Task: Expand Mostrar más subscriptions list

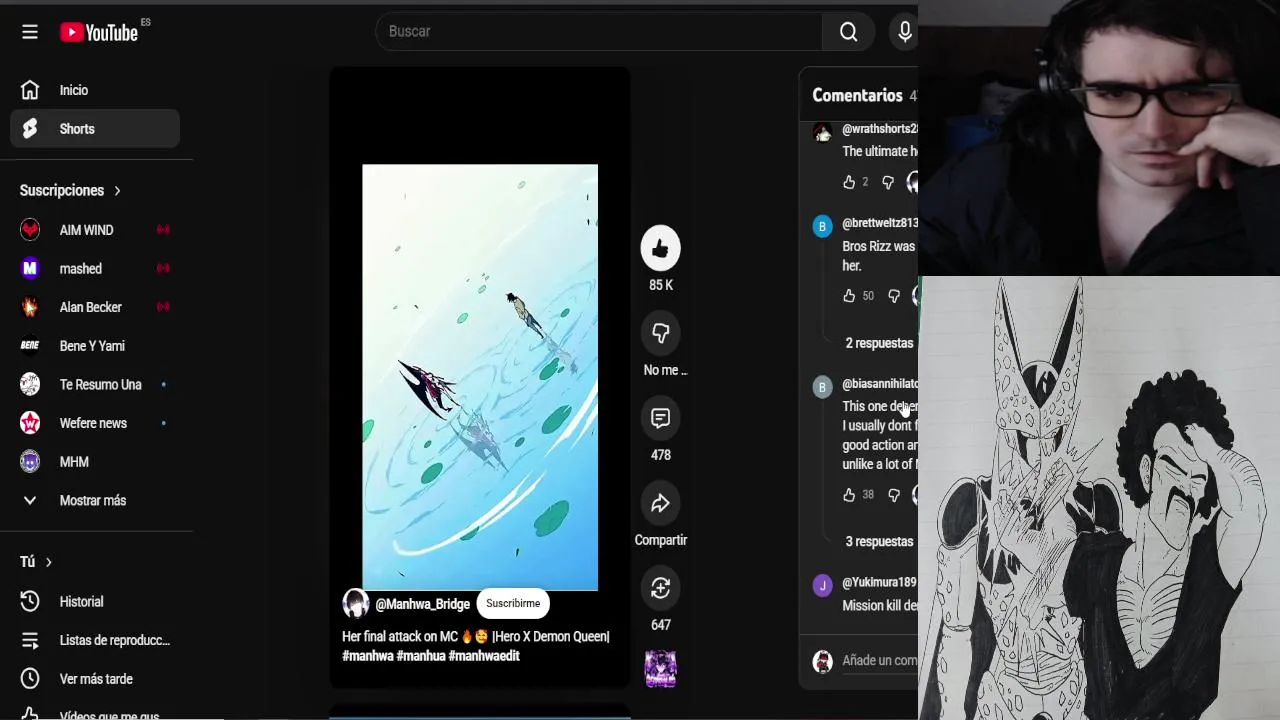Action: pyautogui.click(x=95, y=500)
